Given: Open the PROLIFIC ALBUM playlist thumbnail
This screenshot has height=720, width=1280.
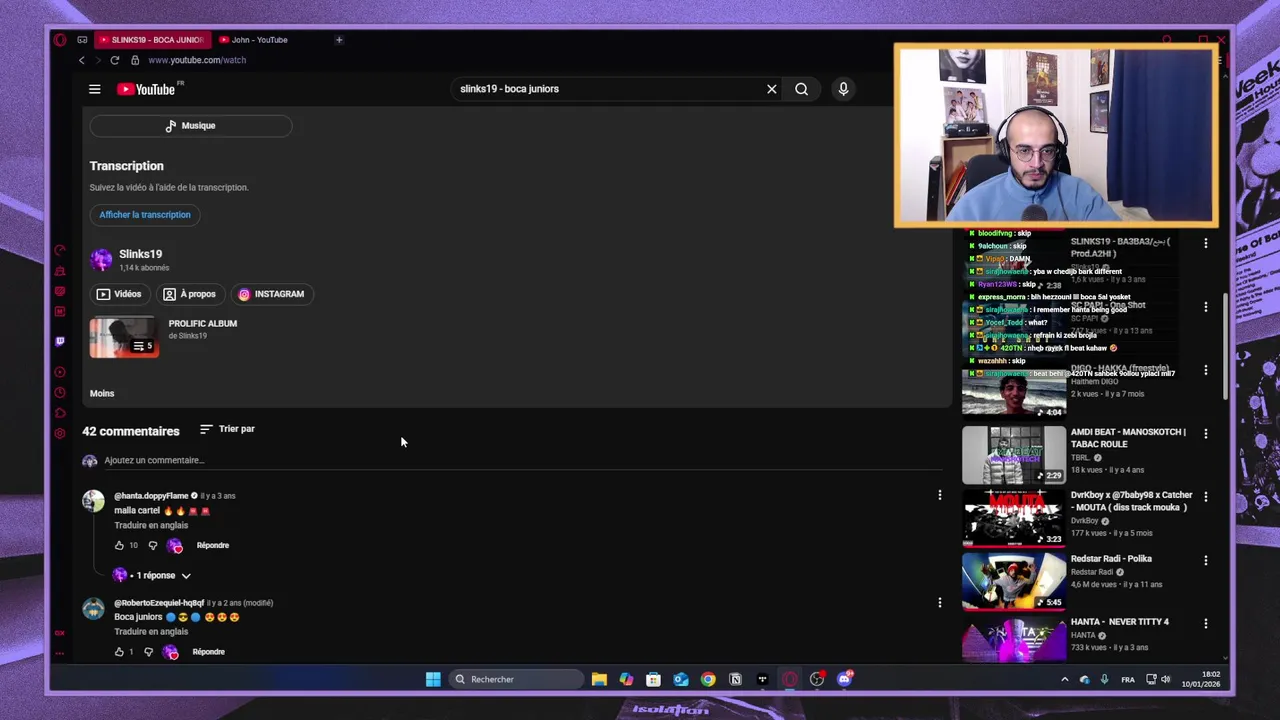Looking at the screenshot, I should 124,338.
